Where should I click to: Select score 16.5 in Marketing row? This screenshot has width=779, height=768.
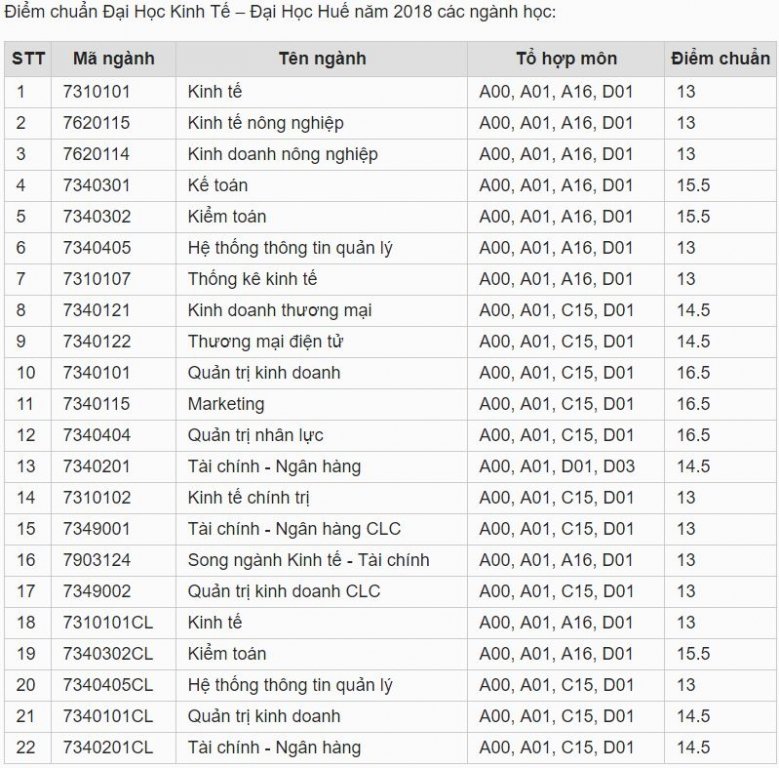694,404
